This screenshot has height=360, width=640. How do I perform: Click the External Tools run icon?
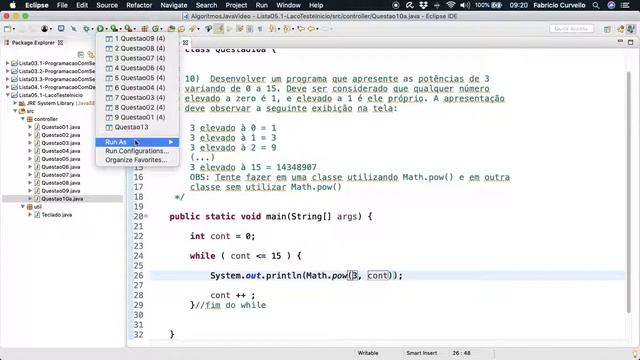[x=128, y=29]
